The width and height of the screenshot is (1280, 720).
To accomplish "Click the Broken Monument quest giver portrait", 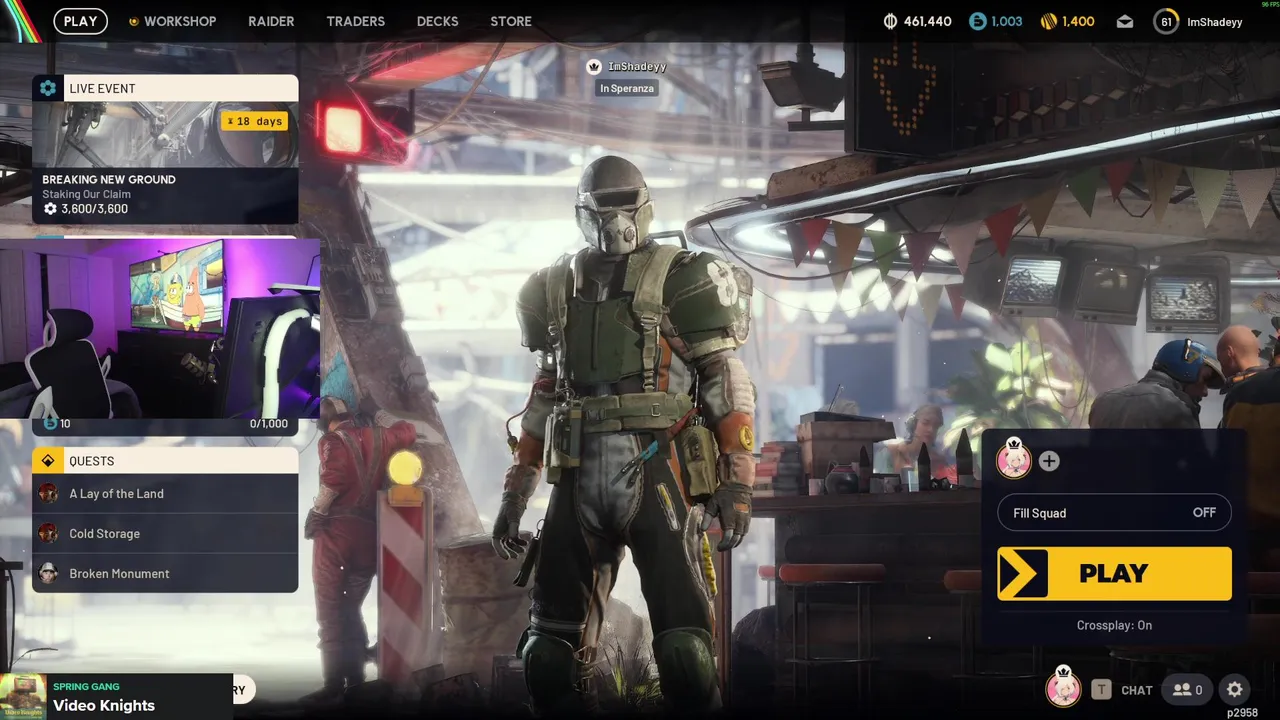I will pos(48,573).
